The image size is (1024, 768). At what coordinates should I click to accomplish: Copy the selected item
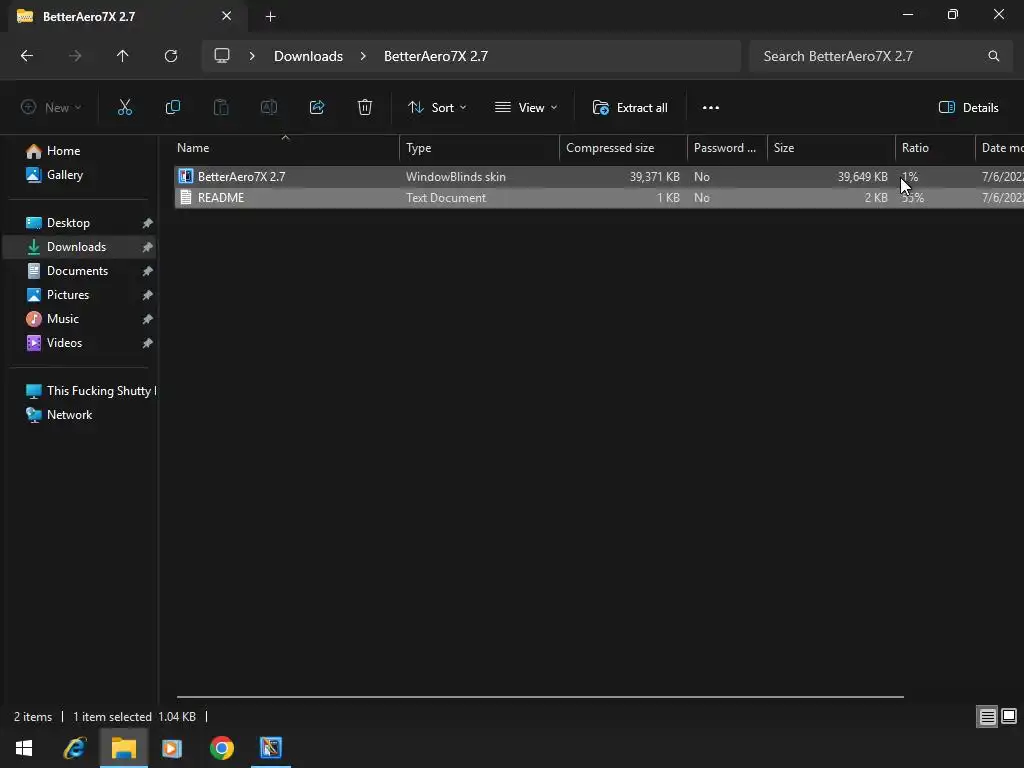172,108
